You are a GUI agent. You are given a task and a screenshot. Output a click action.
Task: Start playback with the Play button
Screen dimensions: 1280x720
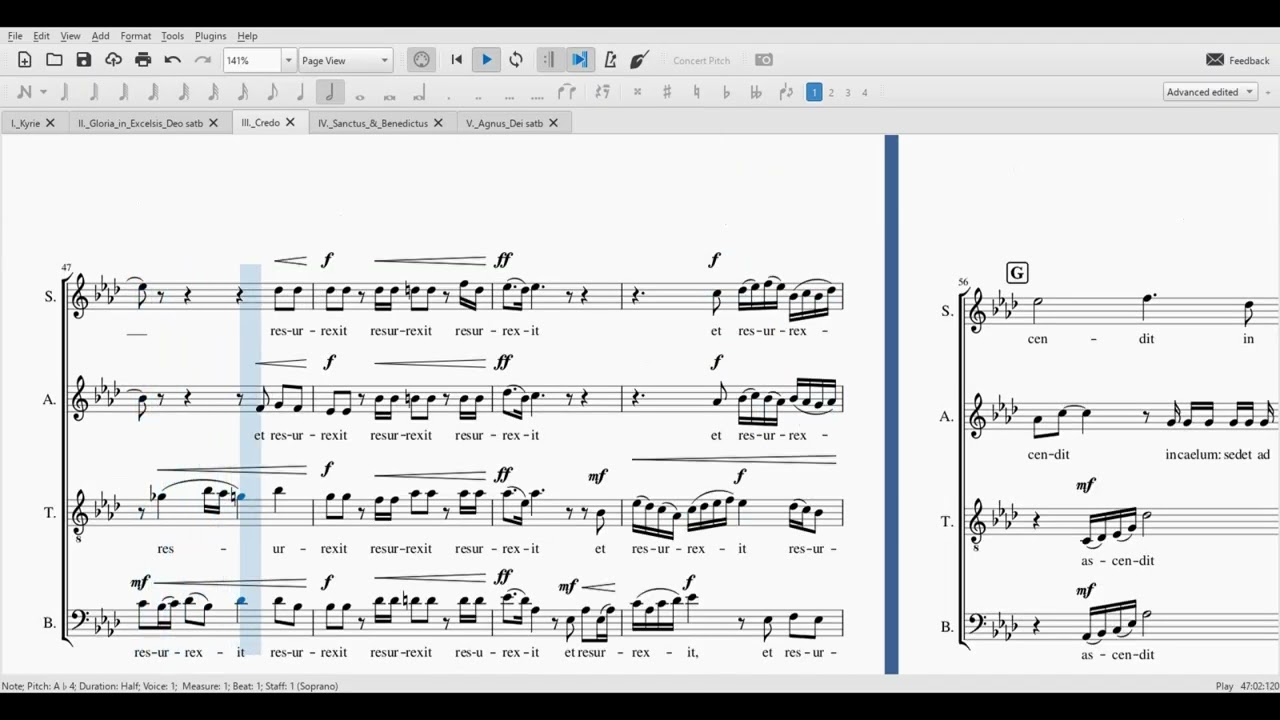coord(486,60)
